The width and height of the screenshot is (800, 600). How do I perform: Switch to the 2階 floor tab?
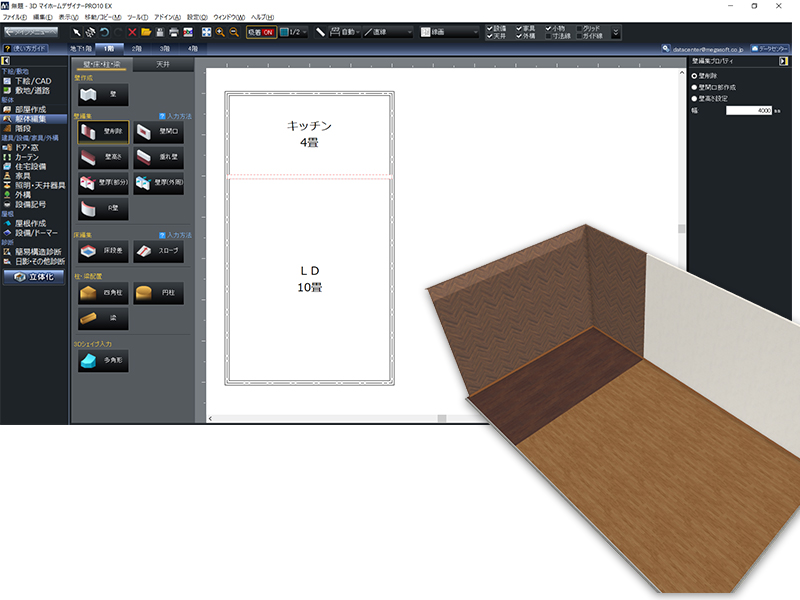[x=136, y=47]
